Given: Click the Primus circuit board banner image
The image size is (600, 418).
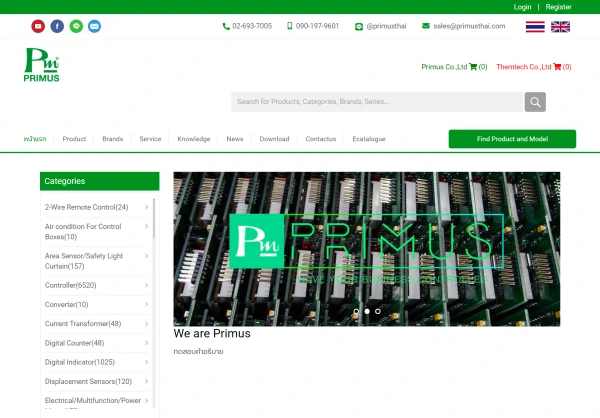Looking at the screenshot, I should tap(367, 249).
